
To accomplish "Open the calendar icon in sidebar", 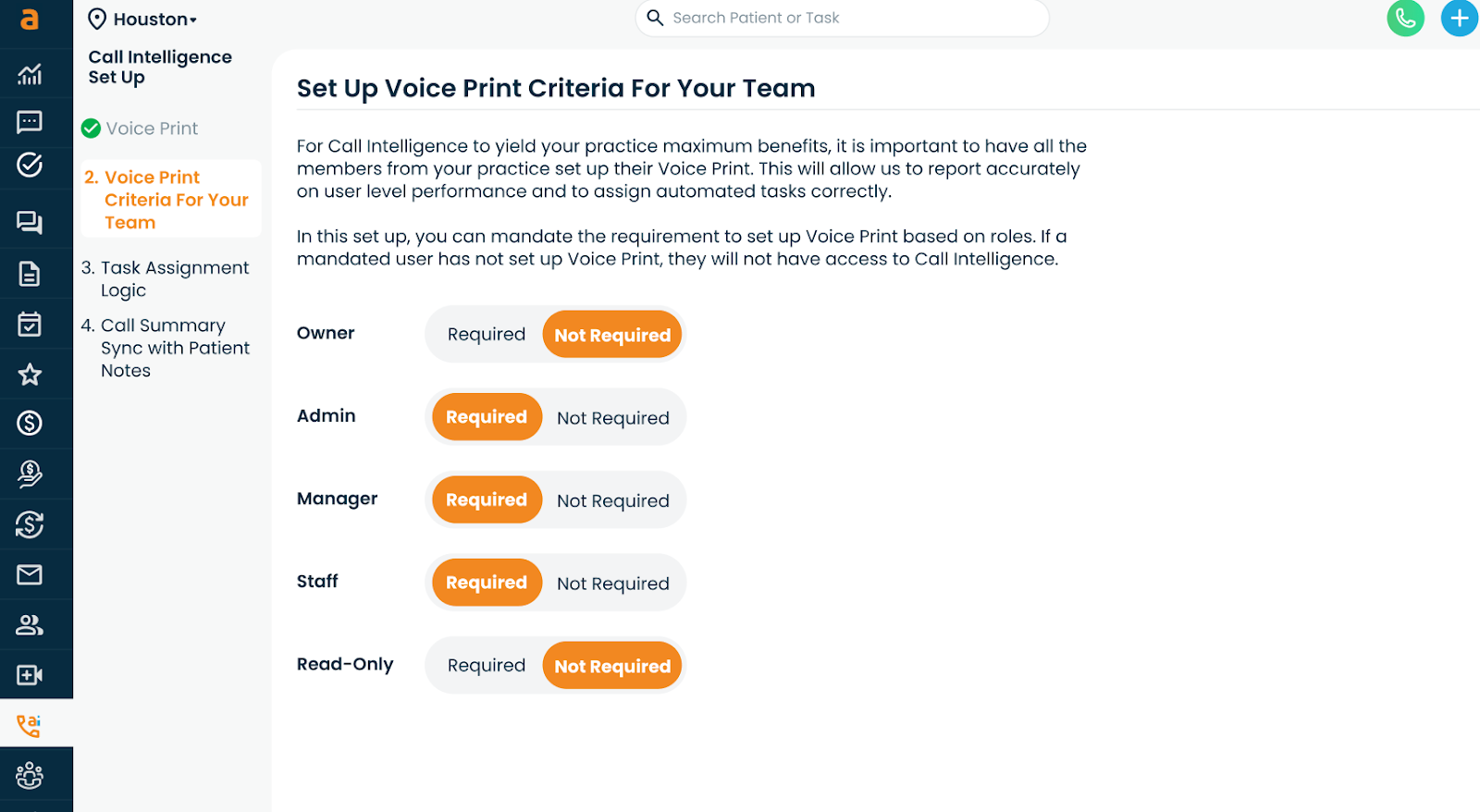I will pyautogui.click(x=30, y=324).
